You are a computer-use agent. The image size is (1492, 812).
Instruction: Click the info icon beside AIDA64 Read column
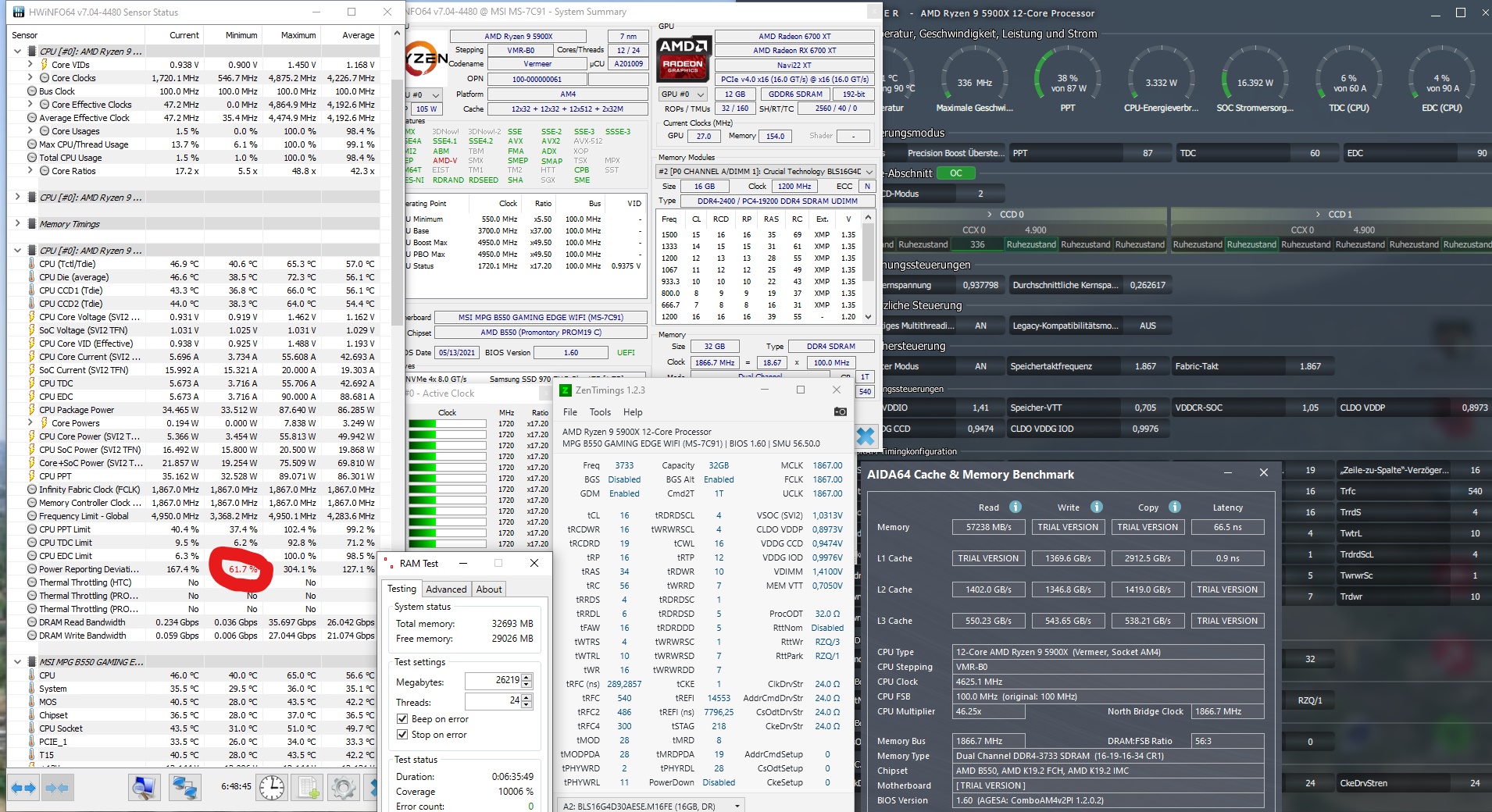[x=1015, y=507]
